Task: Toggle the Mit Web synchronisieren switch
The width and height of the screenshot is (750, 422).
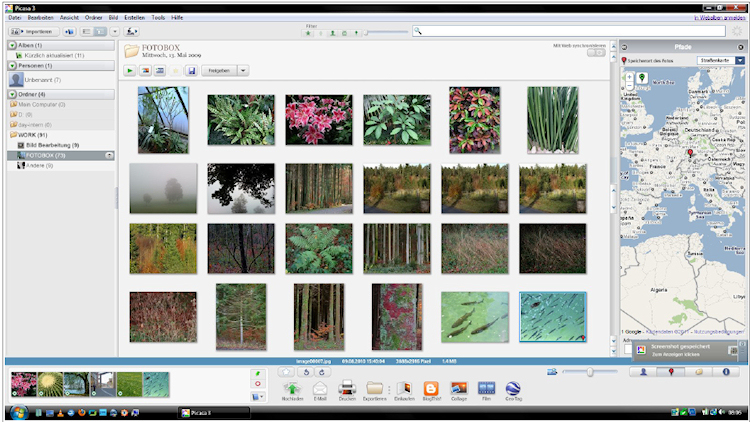Action: pos(595,53)
